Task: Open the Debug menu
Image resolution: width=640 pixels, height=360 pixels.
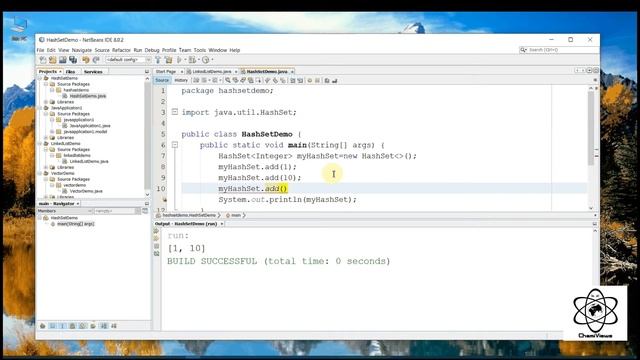Action: click(152, 50)
